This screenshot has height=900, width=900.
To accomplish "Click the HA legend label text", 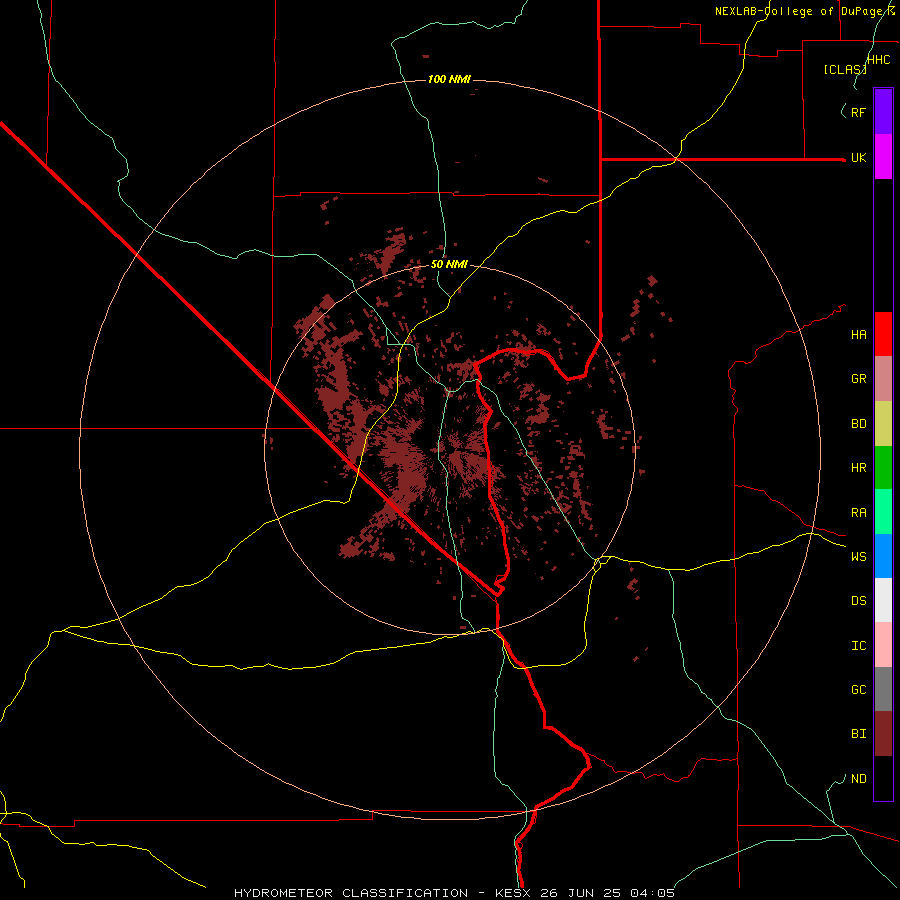I will tap(858, 335).
